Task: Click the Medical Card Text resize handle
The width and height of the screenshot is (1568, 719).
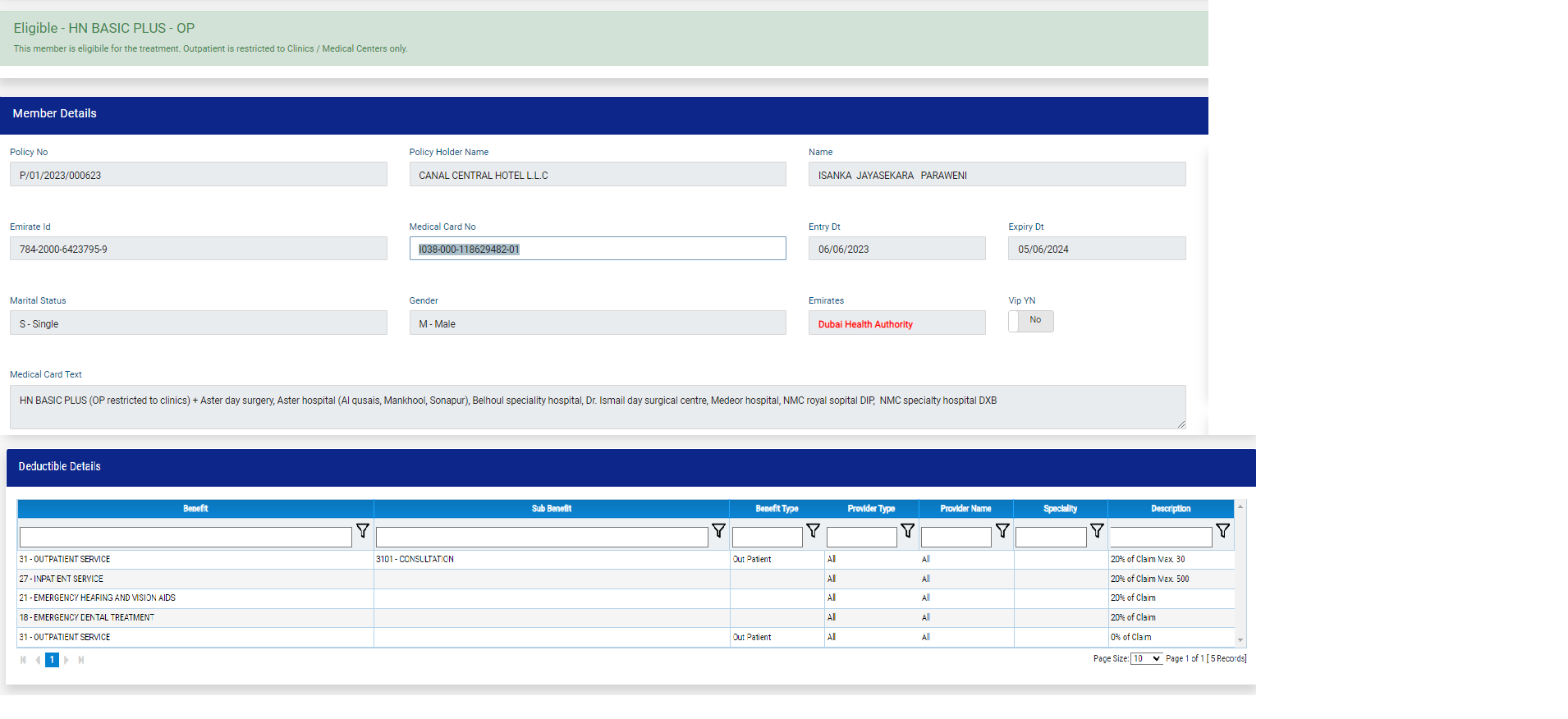Action: [x=1181, y=424]
